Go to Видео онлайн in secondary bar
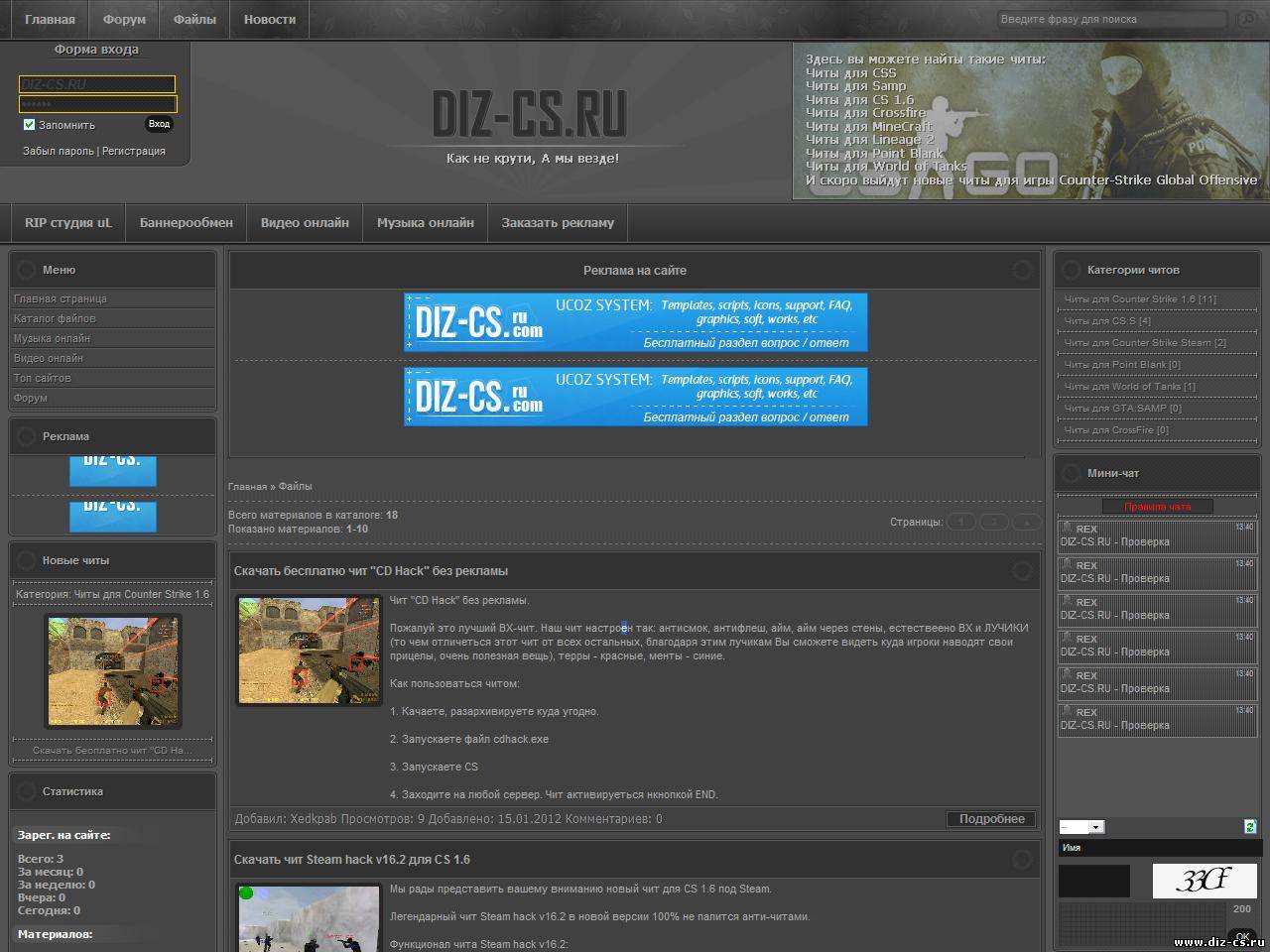Screen dimensions: 1270x952 point(305,222)
